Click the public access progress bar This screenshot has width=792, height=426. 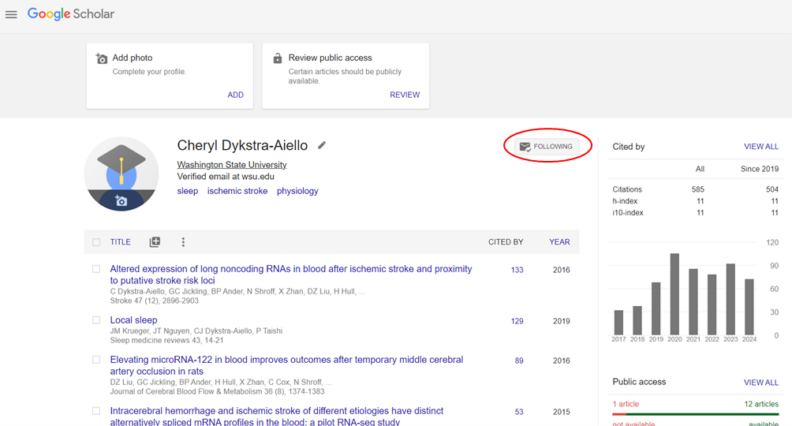click(x=695, y=414)
